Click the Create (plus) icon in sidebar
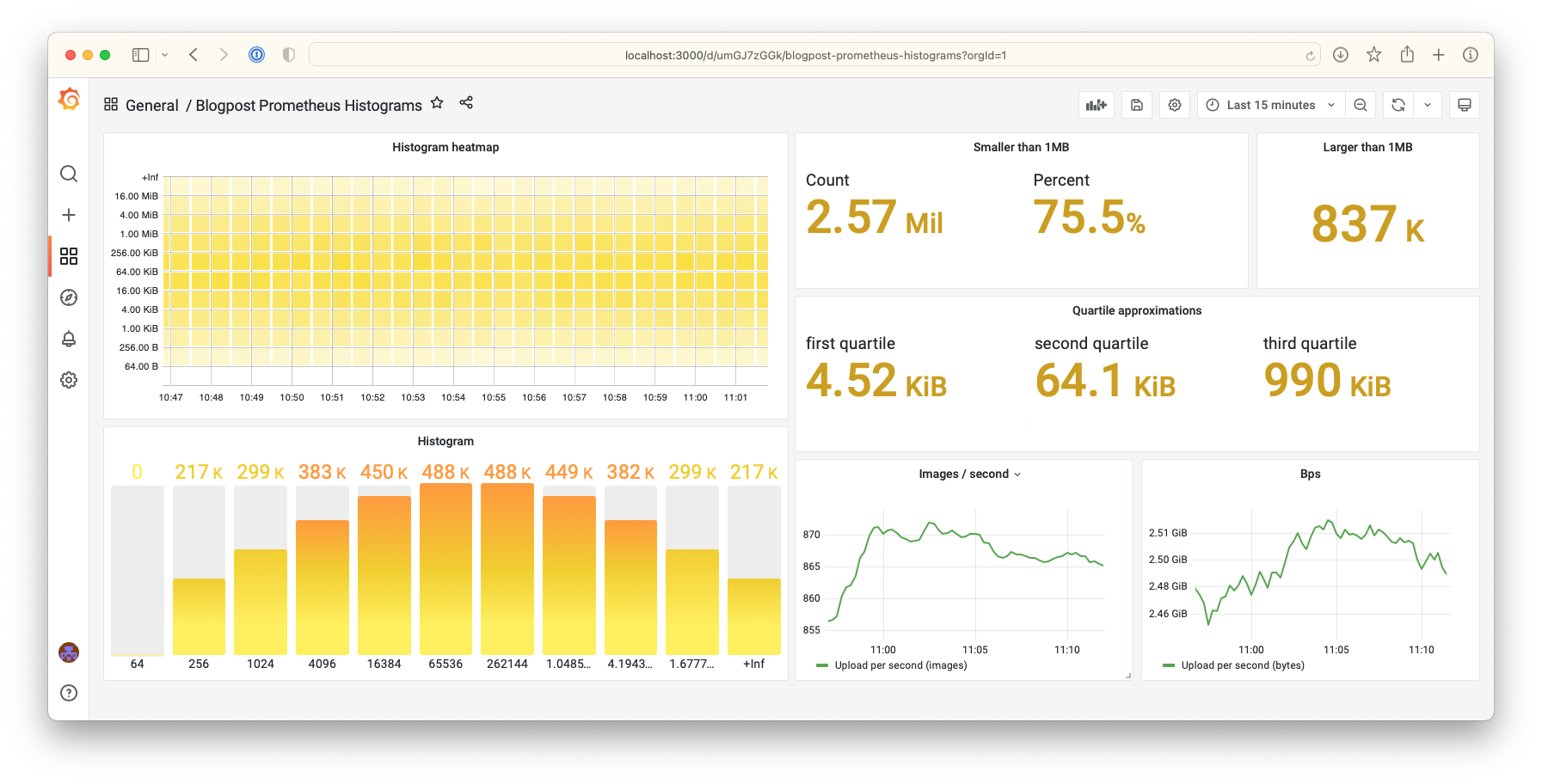This screenshot has height=784, width=1542. click(x=69, y=215)
